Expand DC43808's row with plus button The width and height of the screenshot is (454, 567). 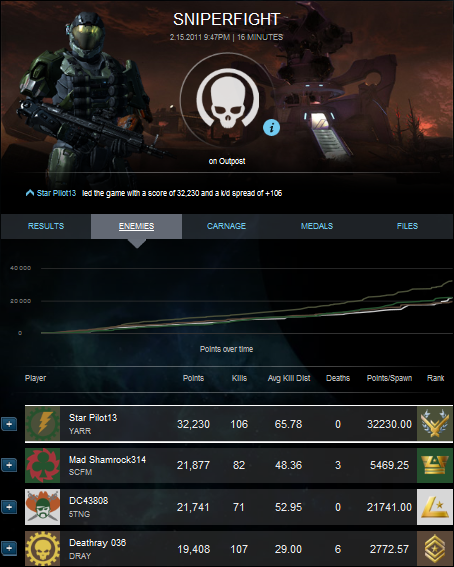pyautogui.click(x=9, y=507)
